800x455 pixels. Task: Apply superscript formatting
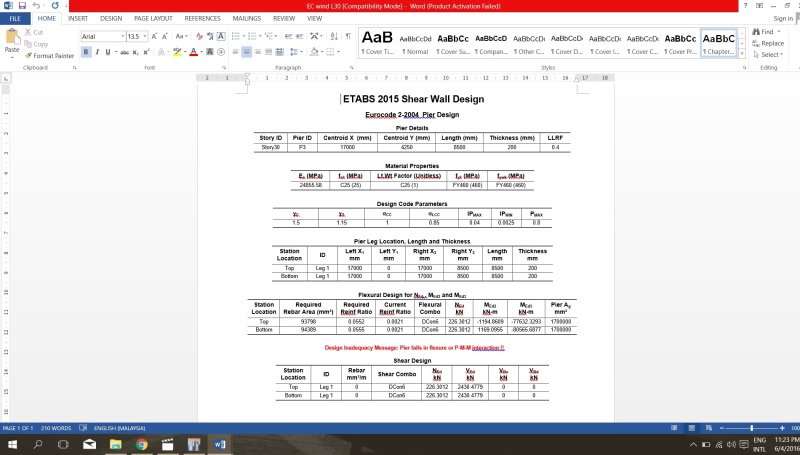point(146,52)
